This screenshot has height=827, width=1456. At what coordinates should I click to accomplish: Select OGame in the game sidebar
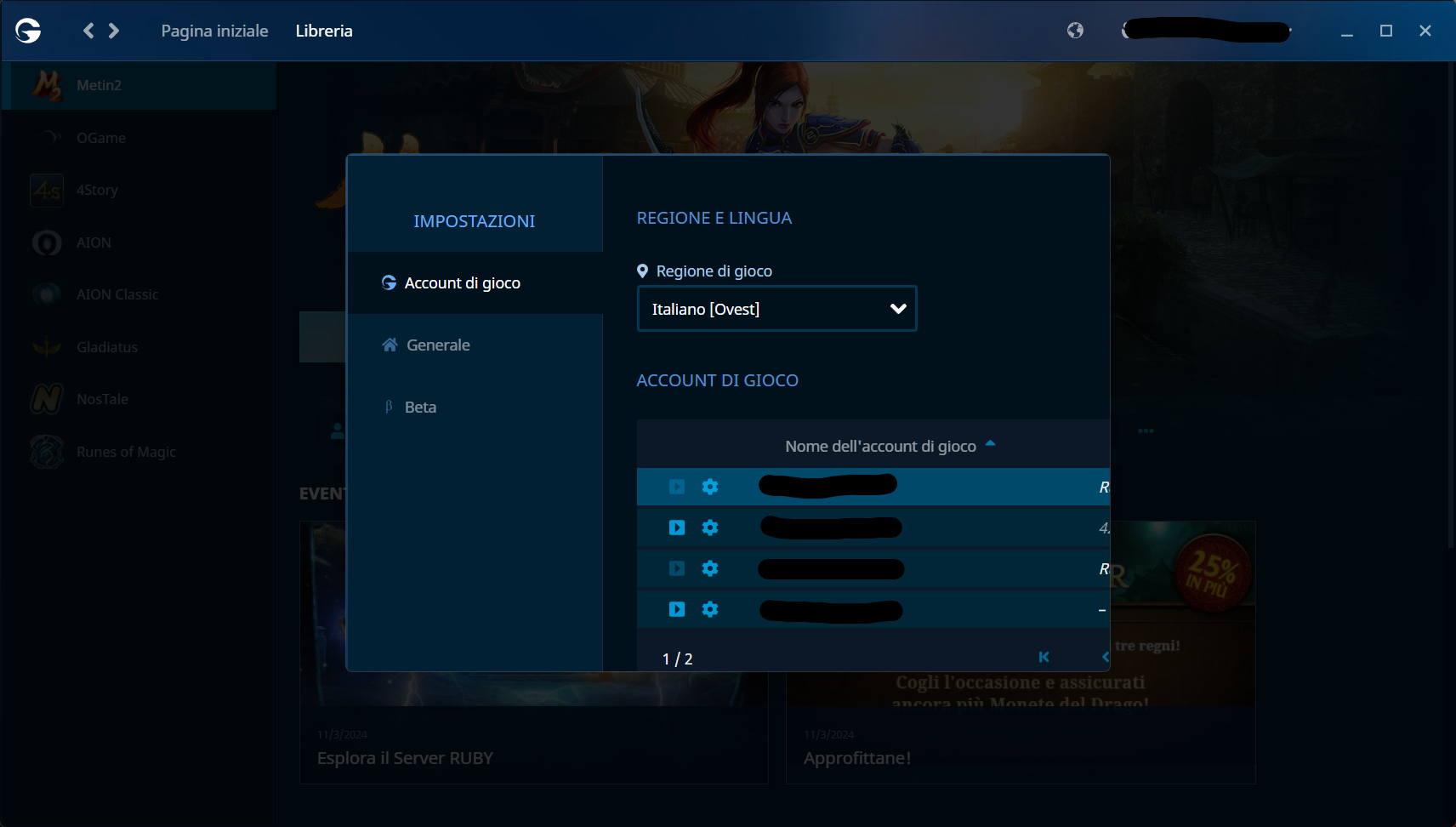[x=139, y=138]
